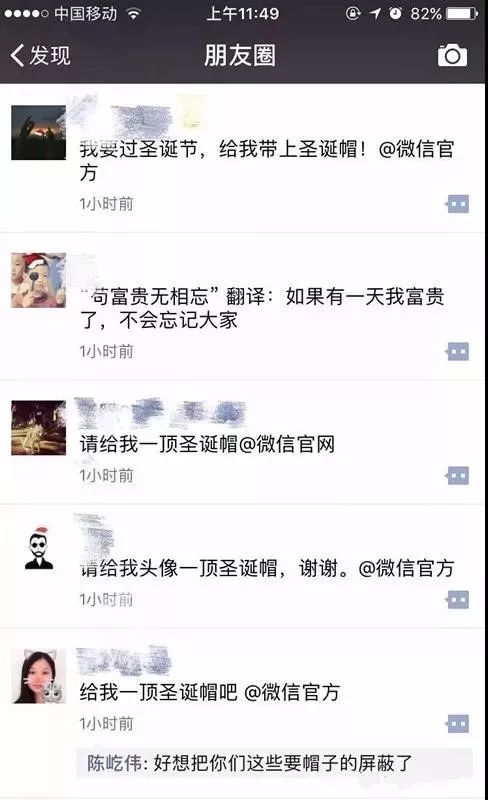Open the cartoon man with sunglasses avatar
Image resolution: width=488 pixels, height=800 pixels.
tap(39, 548)
